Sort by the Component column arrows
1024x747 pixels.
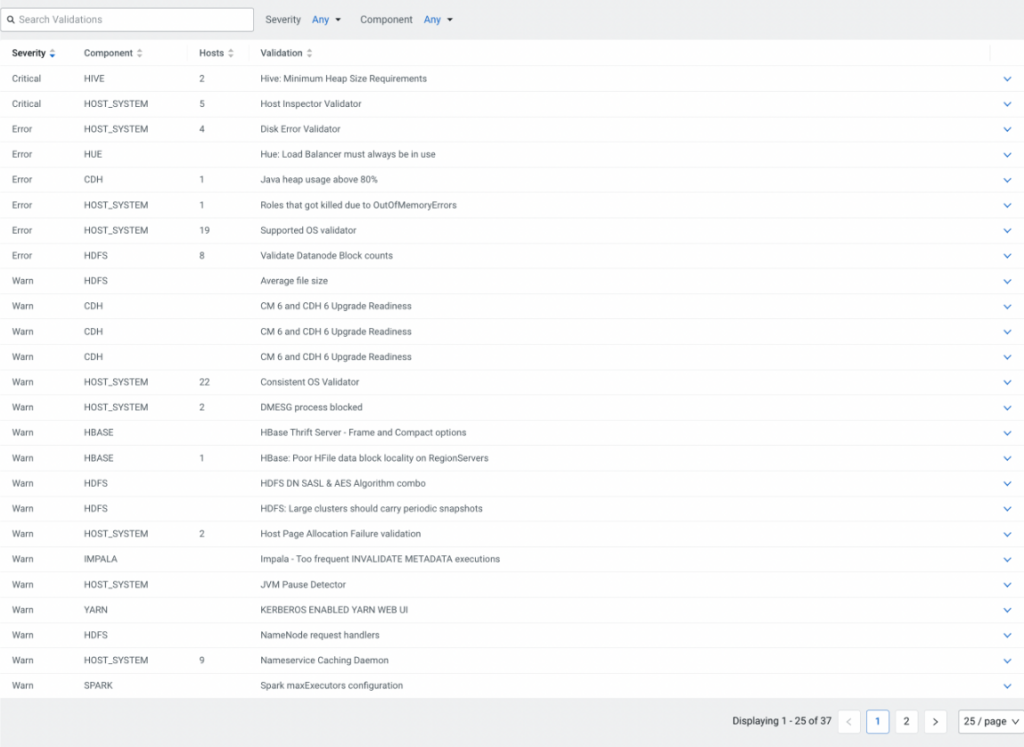tap(139, 53)
